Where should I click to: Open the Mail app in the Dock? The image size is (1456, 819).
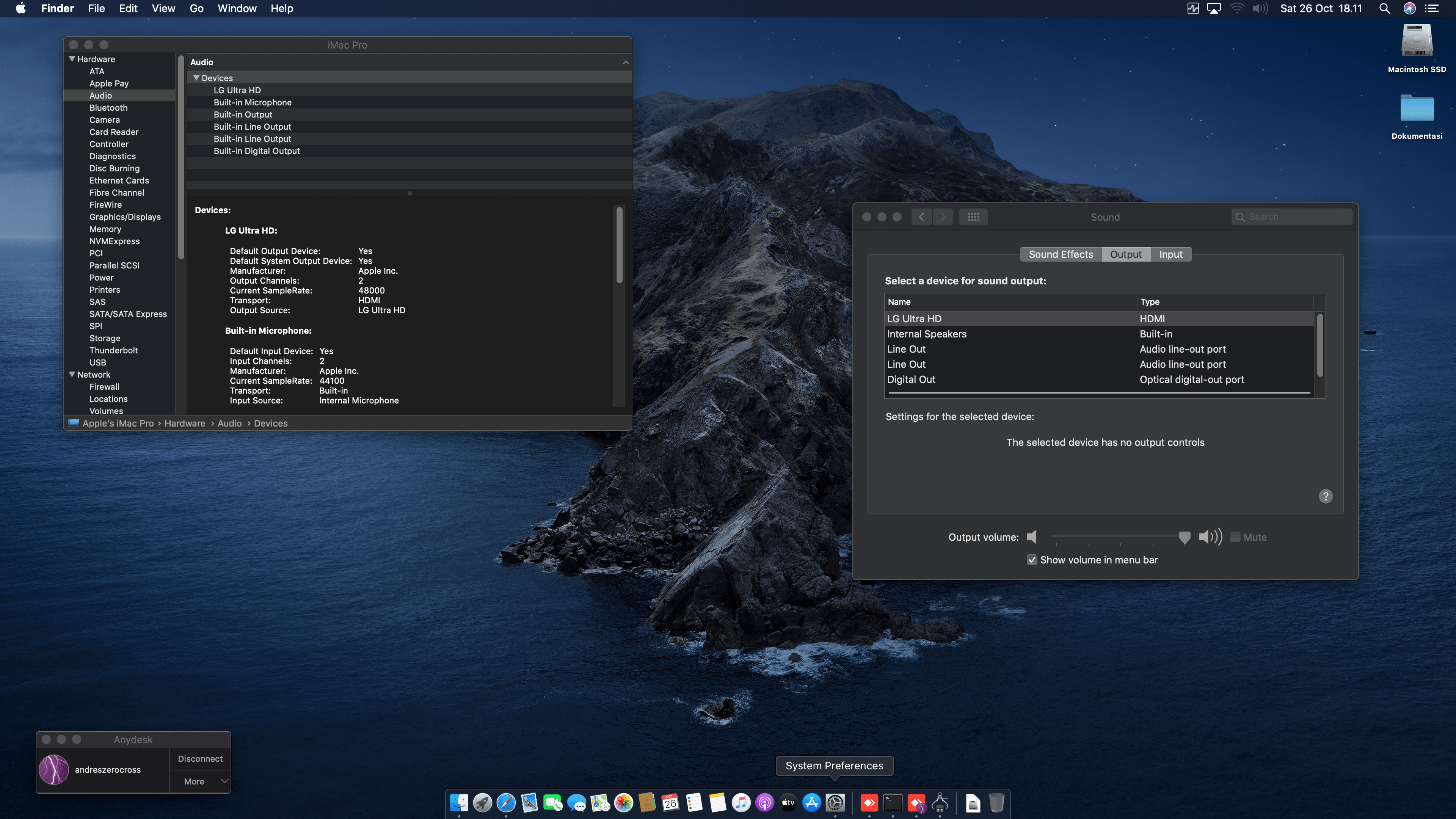(530, 802)
